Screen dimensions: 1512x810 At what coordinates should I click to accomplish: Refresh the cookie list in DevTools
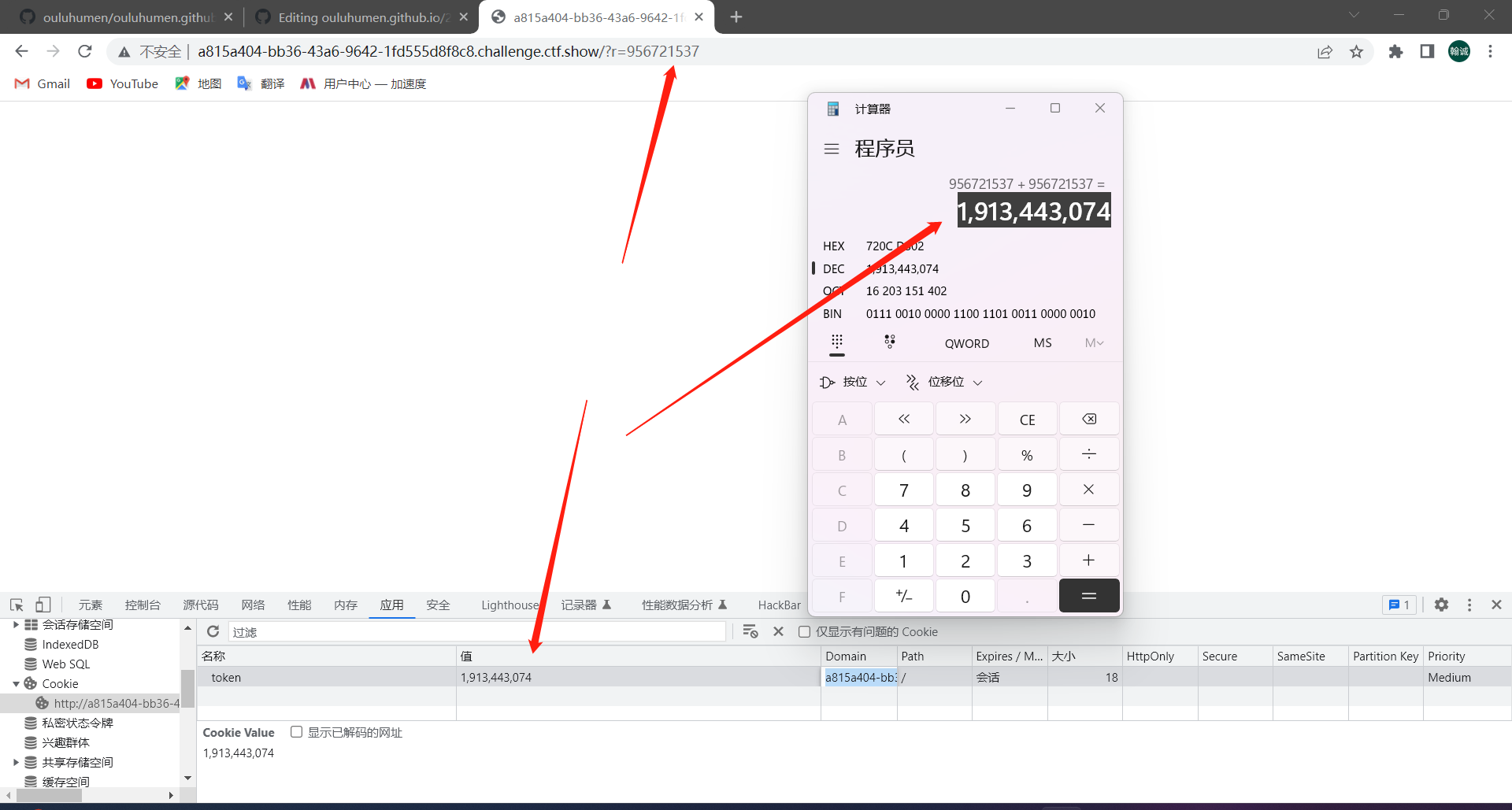pos(213,631)
